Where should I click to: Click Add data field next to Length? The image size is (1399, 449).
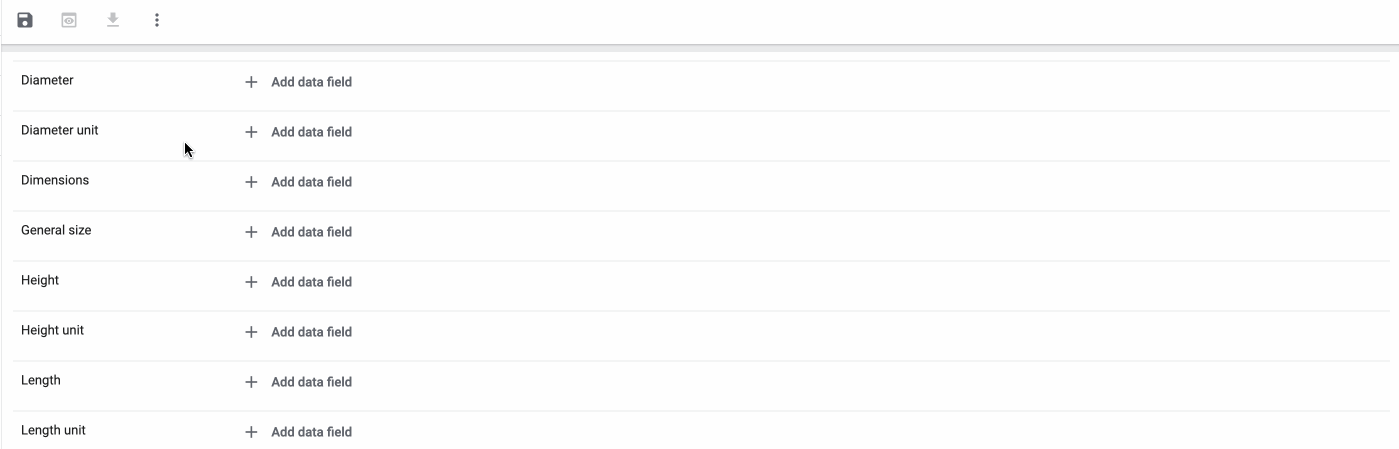tap(310, 382)
